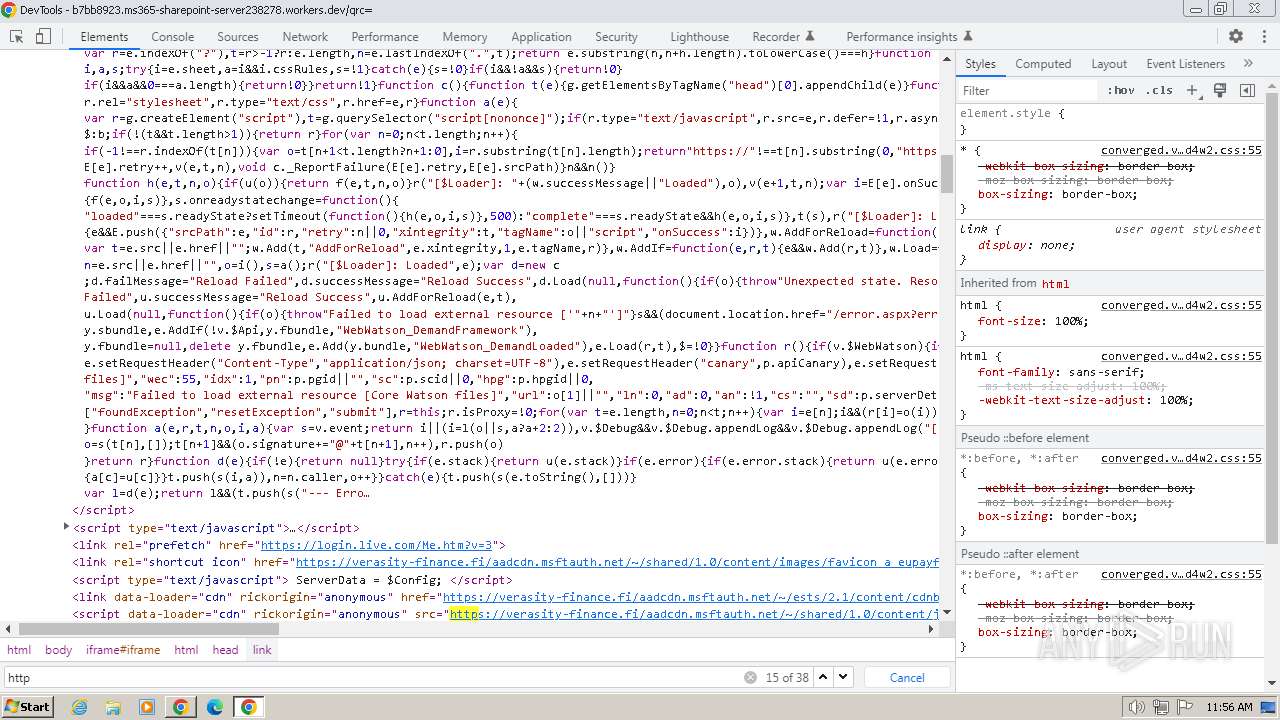Open File Explorer from the taskbar
The width and height of the screenshot is (1280, 720).
(114, 707)
